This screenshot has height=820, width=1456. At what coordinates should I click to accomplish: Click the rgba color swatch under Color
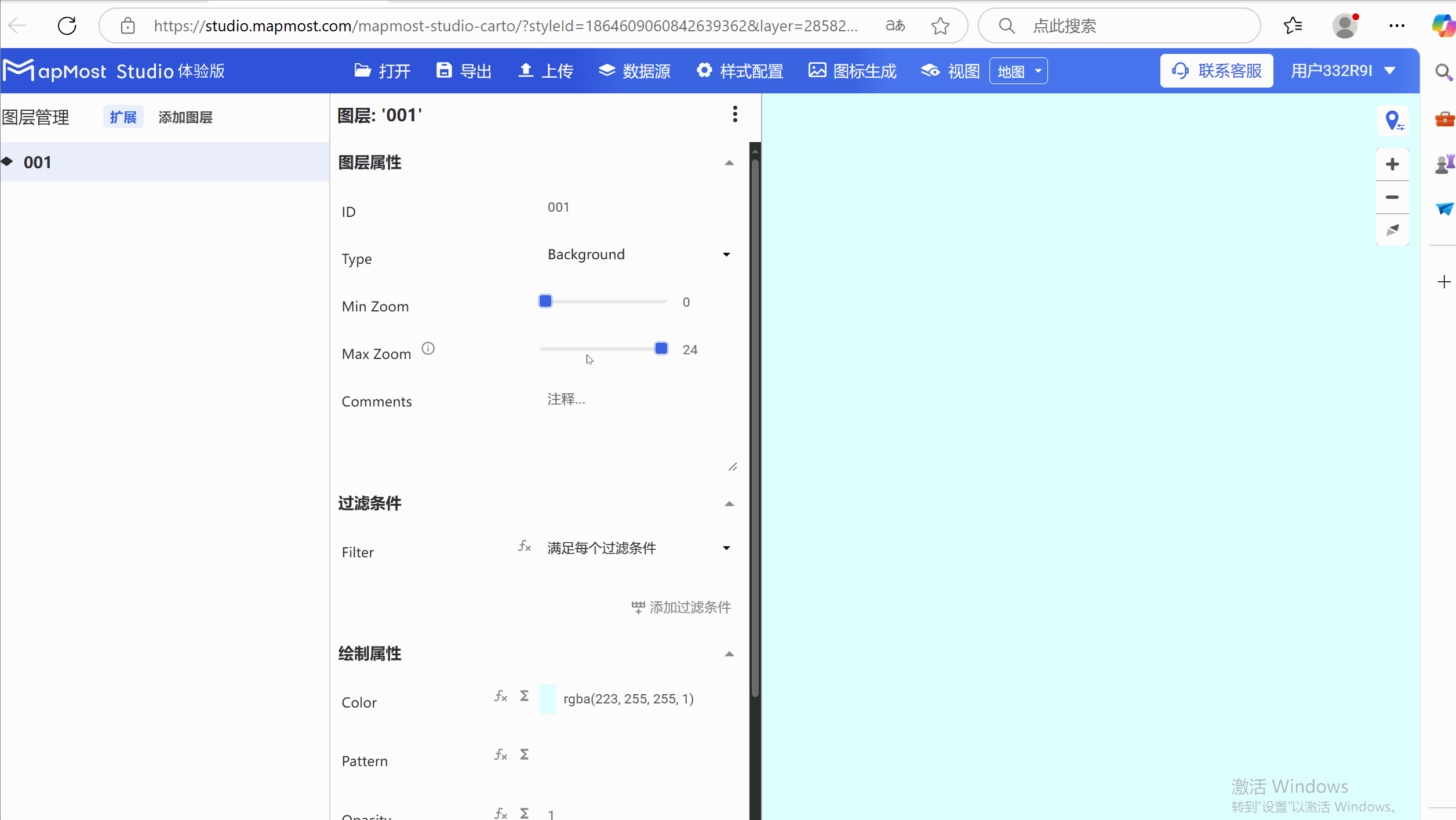click(x=547, y=699)
